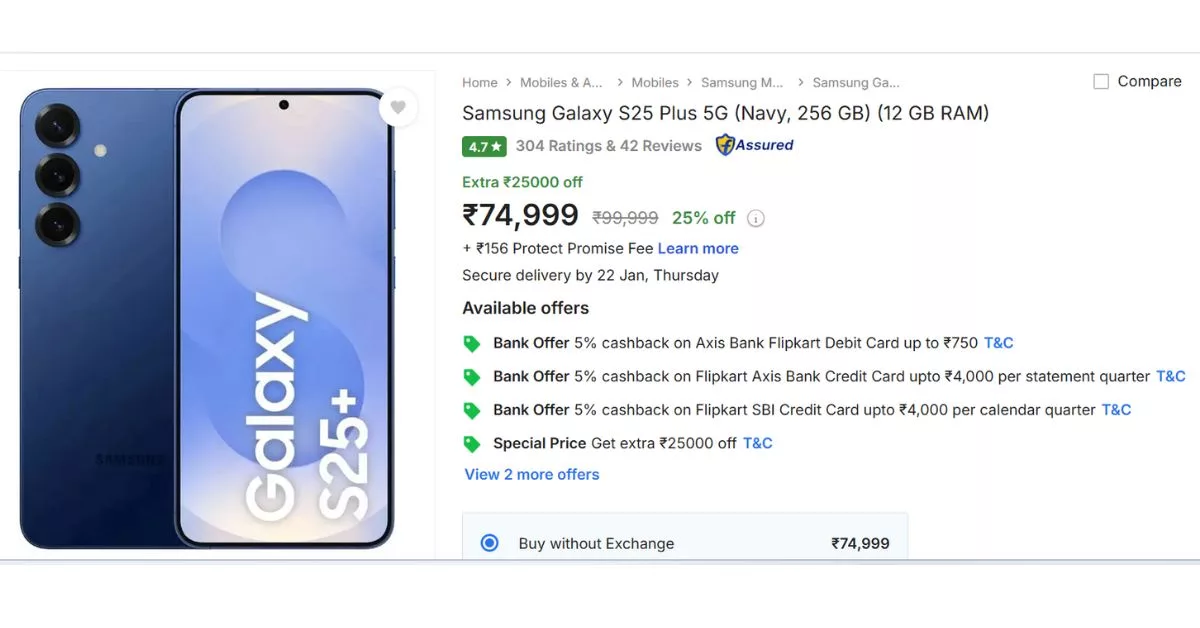Expand View 2 more offers
1200x628 pixels.
click(x=531, y=474)
